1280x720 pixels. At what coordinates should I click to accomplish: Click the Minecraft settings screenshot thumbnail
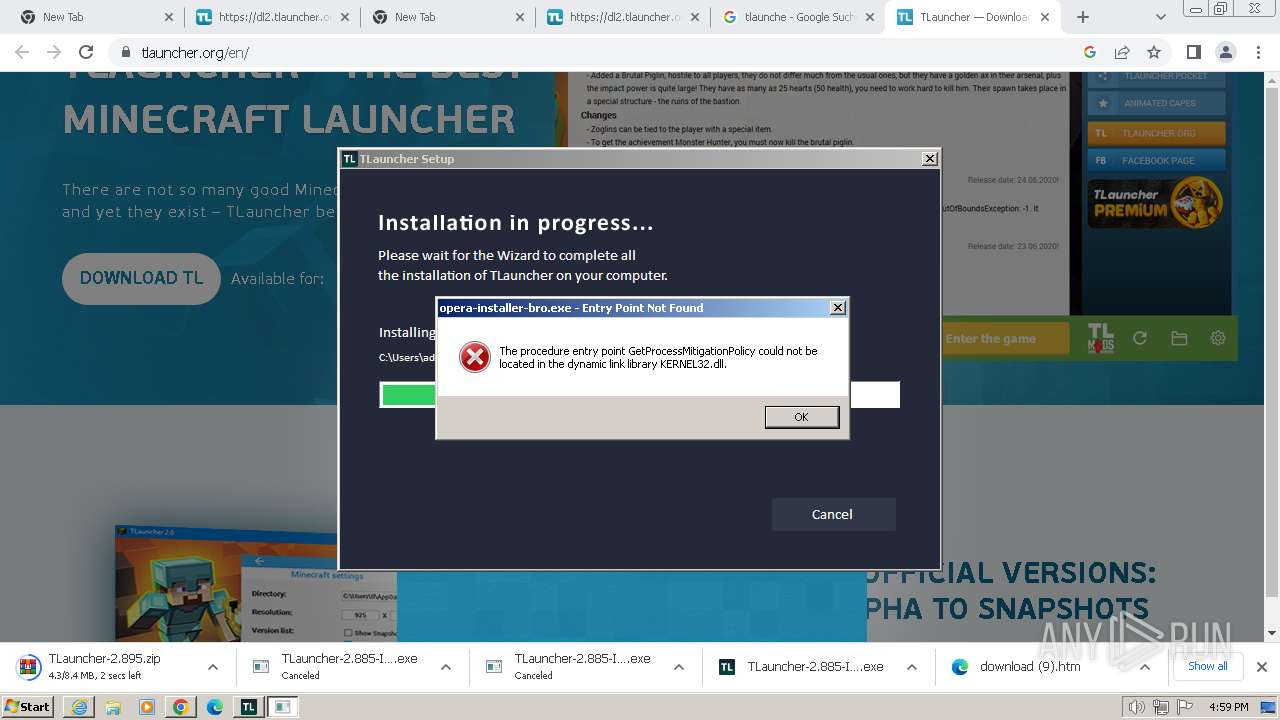click(x=256, y=583)
